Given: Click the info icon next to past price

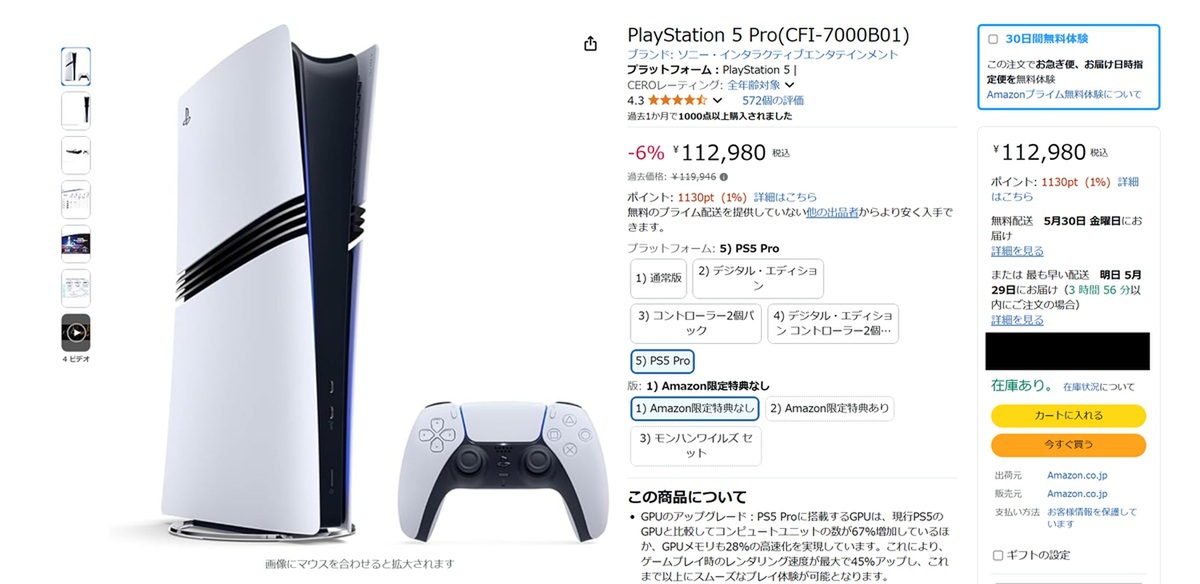Looking at the screenshot, I should click(x=724, y=177).
